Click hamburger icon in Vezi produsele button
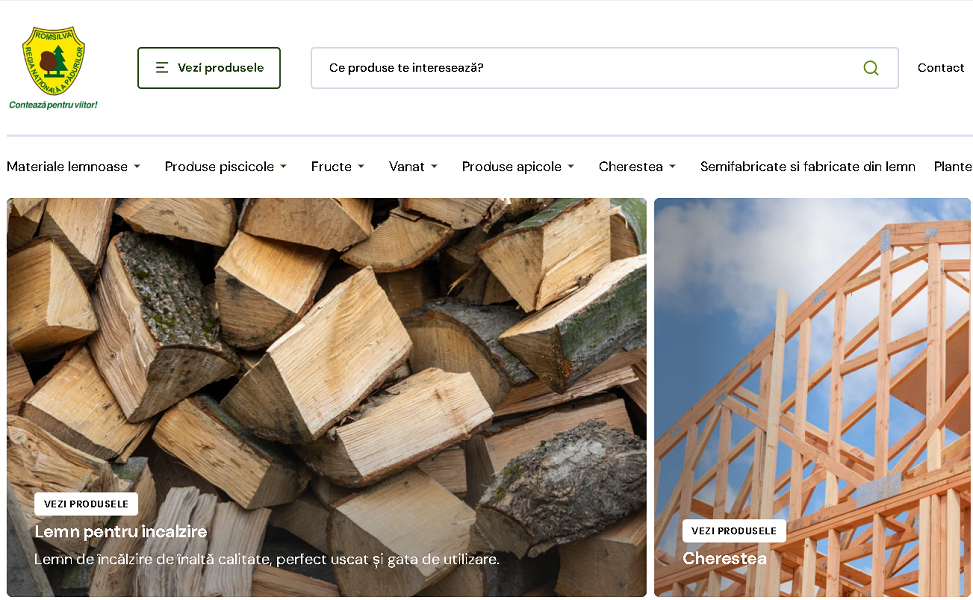 point(162,68)
